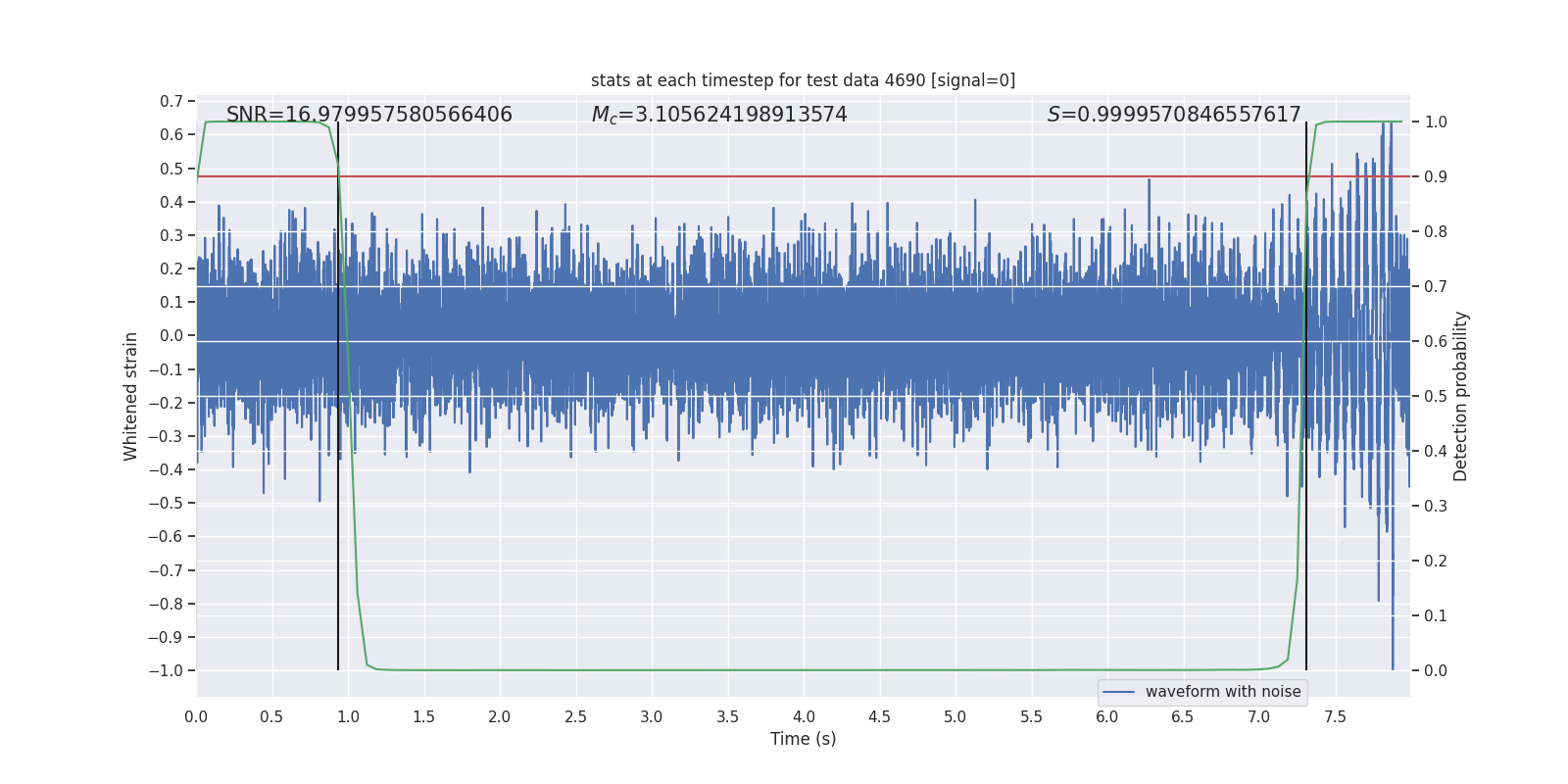1568x784 pixels.
Task: Click the x-axis tick label 4.0
Action: [804, 717]
